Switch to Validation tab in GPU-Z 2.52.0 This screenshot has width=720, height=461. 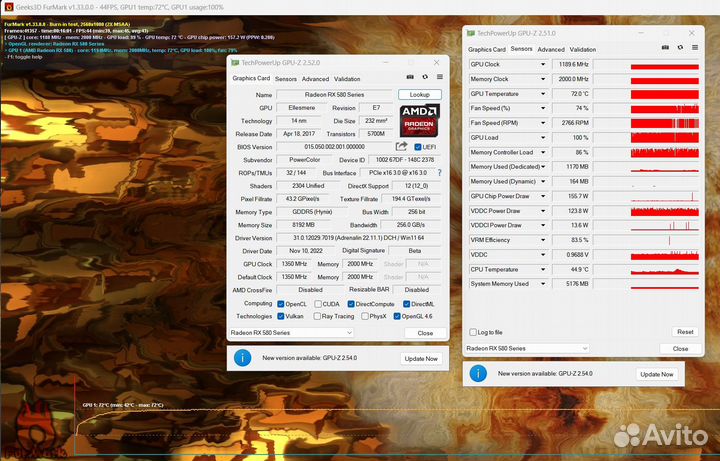click(347, 79)
